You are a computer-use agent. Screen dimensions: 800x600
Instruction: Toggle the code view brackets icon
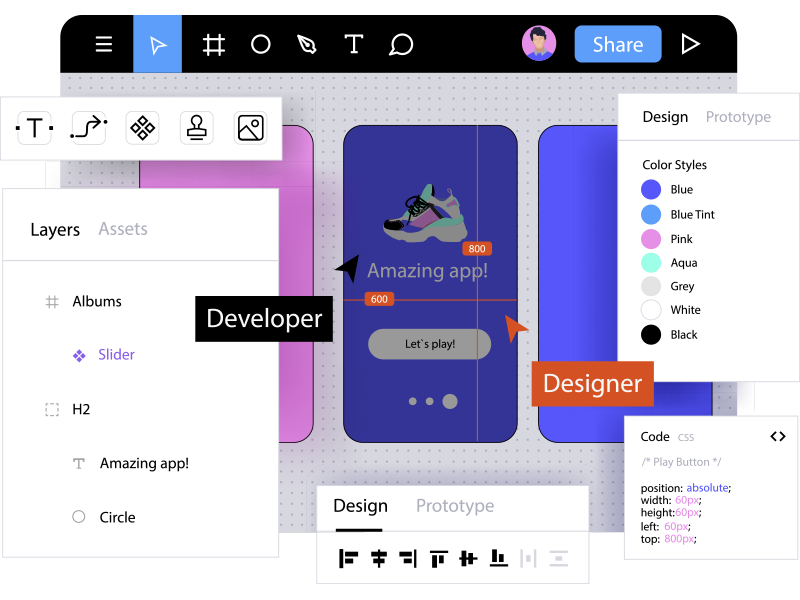coord(778,437)
